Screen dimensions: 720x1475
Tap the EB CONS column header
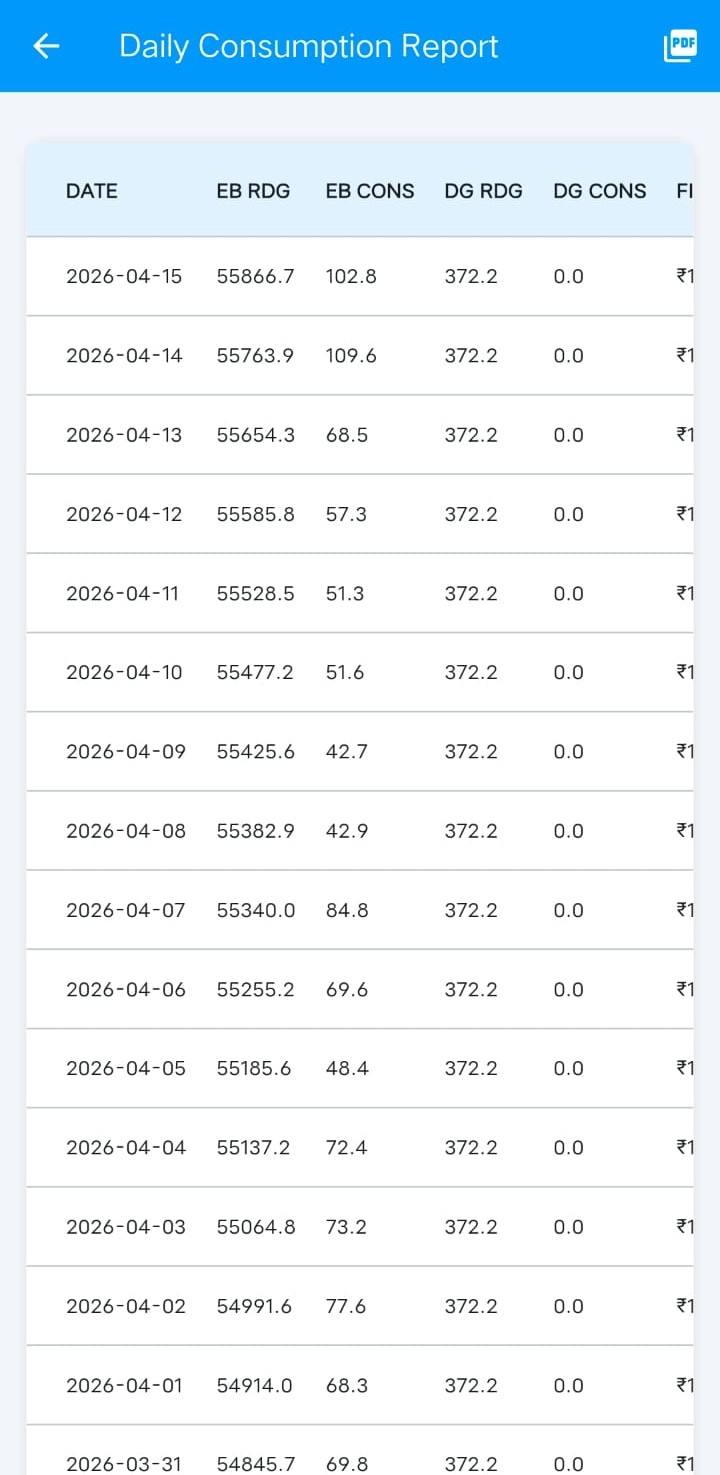point(370,191)
